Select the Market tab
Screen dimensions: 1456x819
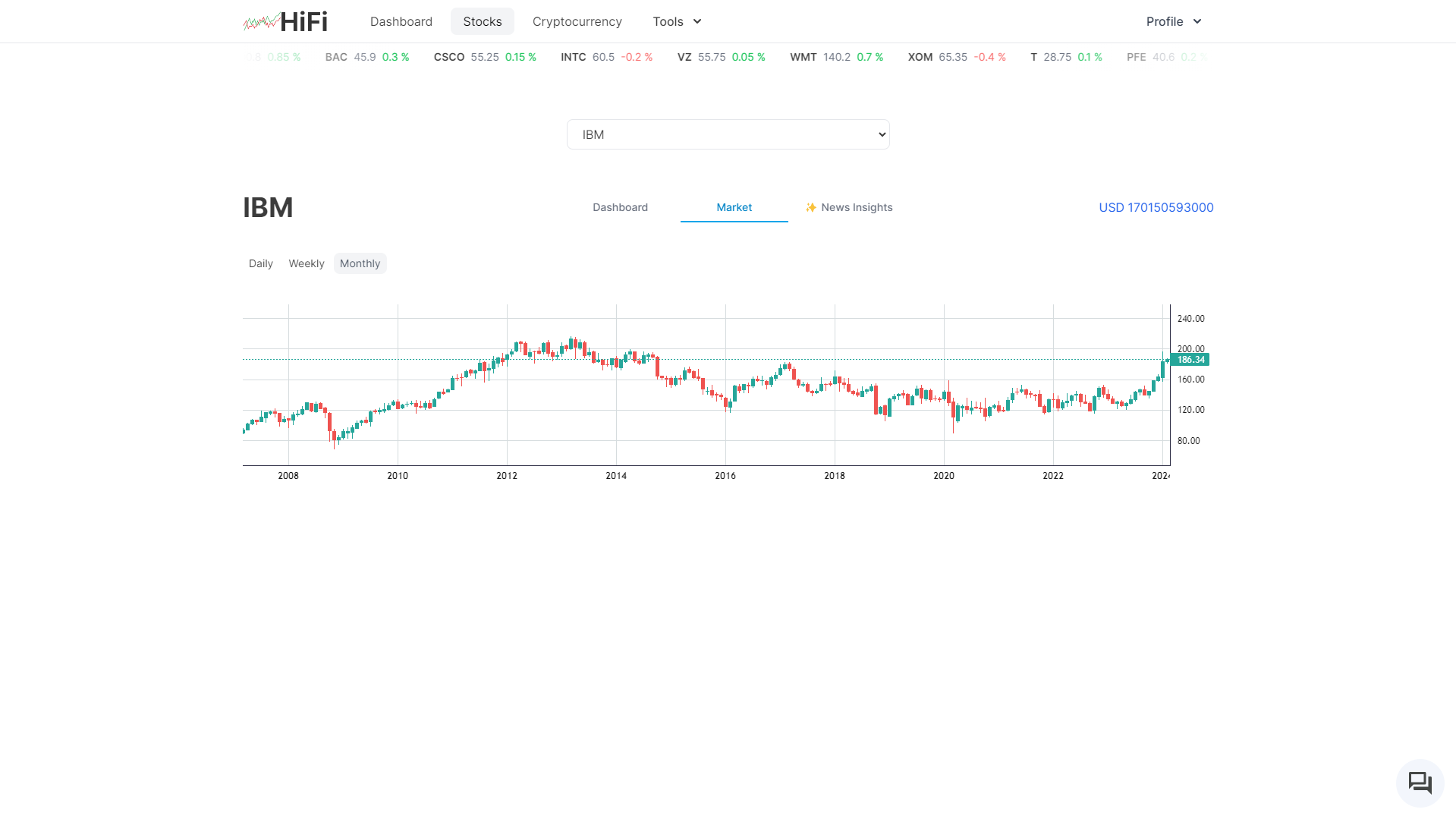tap(734, 207)
